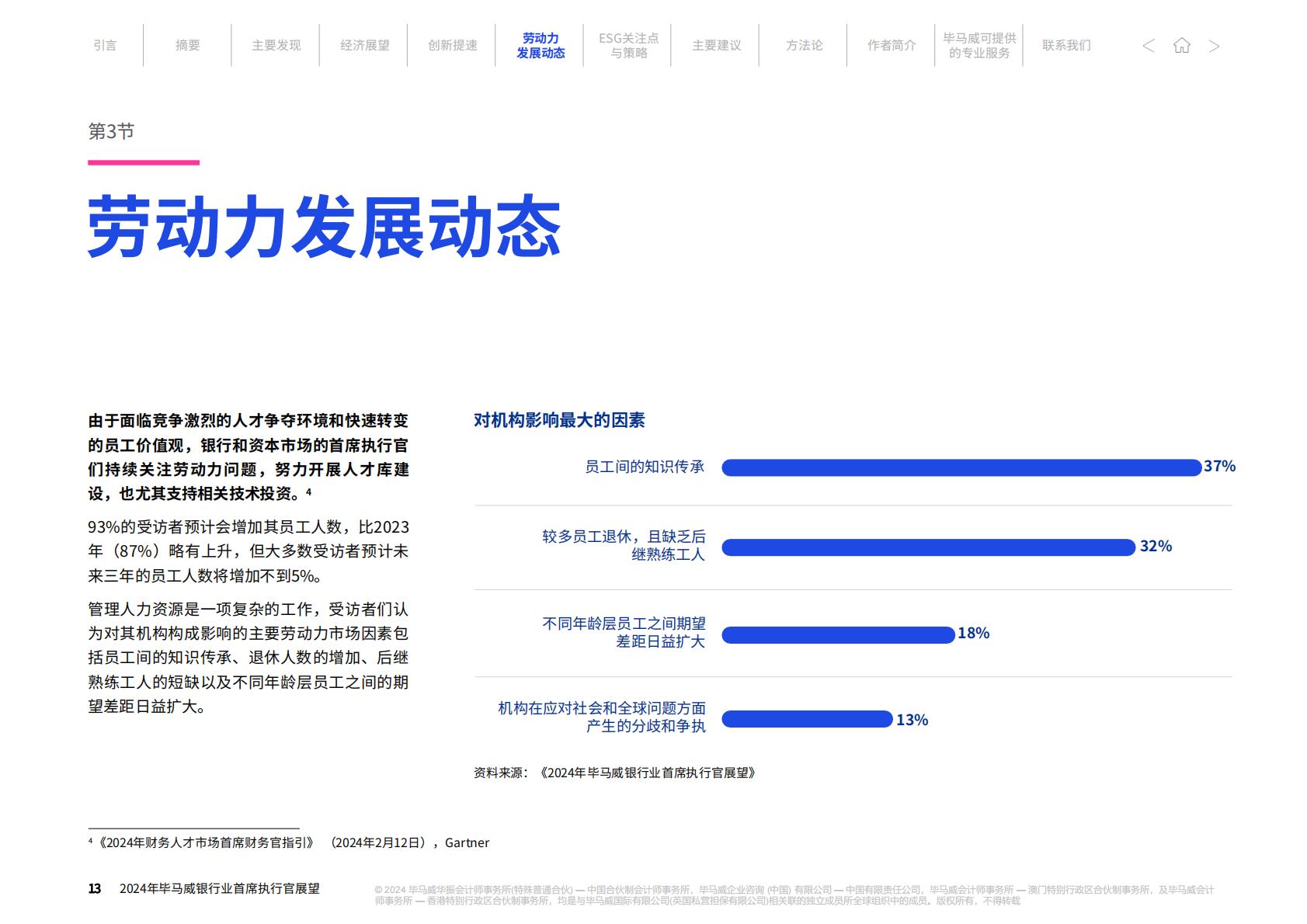Click the 资料来源 source line below chart
The width and height of the screenshot is (1307, 924).
click(615, 773)
